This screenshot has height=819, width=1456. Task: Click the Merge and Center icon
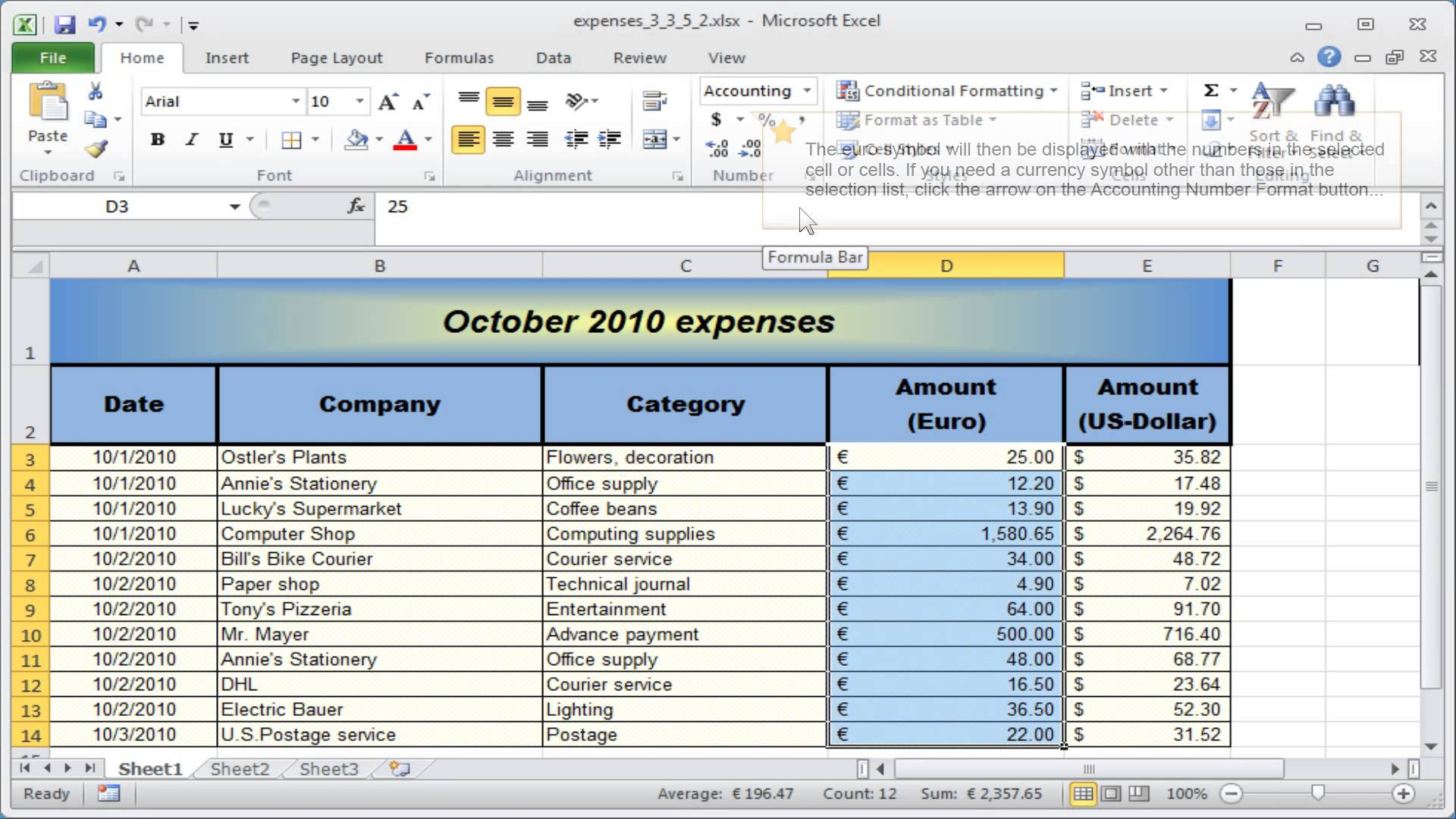tap(652, 139)
